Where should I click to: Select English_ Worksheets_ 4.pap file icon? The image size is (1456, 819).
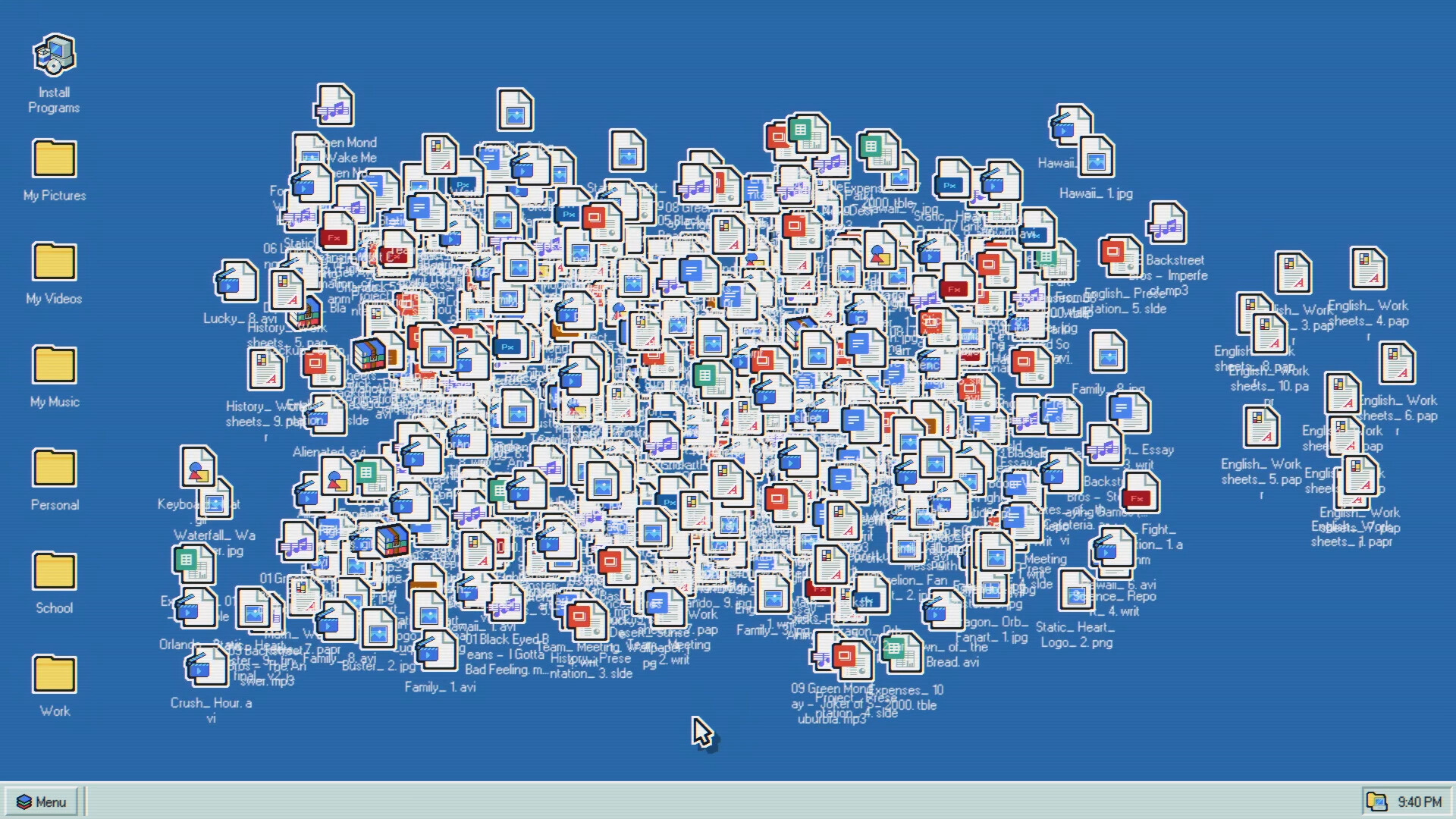1369,268
